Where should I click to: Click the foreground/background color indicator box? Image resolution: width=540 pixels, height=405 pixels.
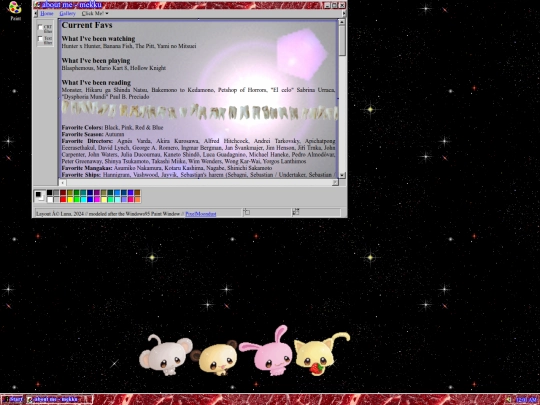40,196
